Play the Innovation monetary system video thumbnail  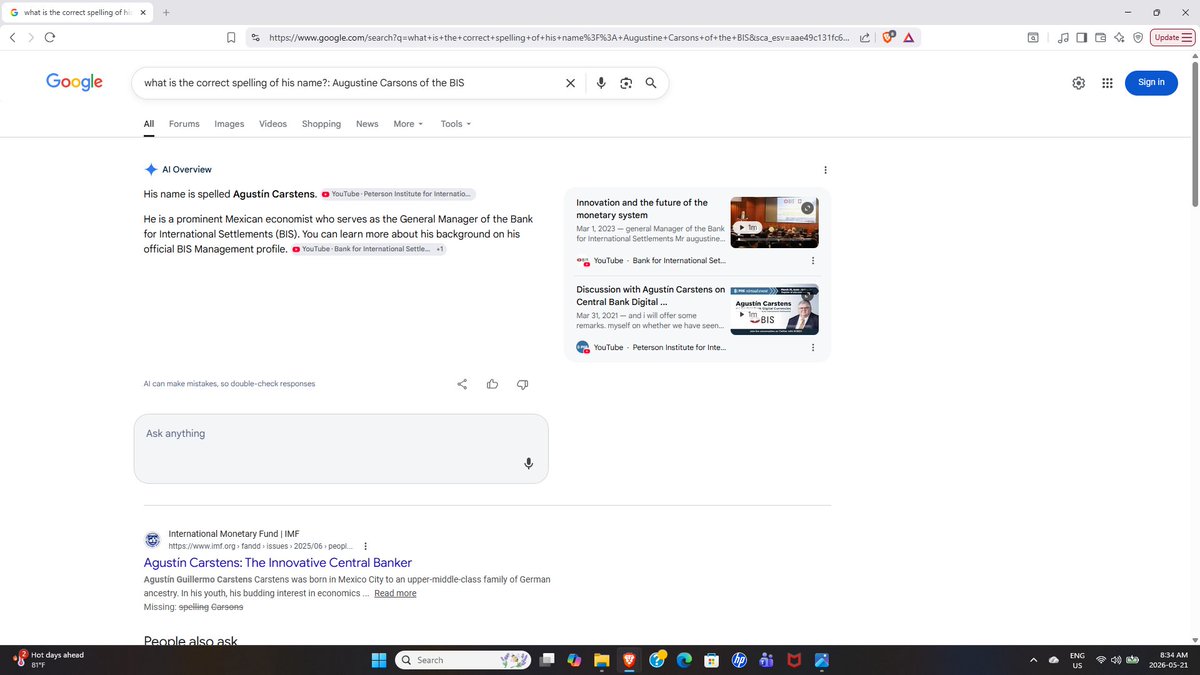click(774, 222)
